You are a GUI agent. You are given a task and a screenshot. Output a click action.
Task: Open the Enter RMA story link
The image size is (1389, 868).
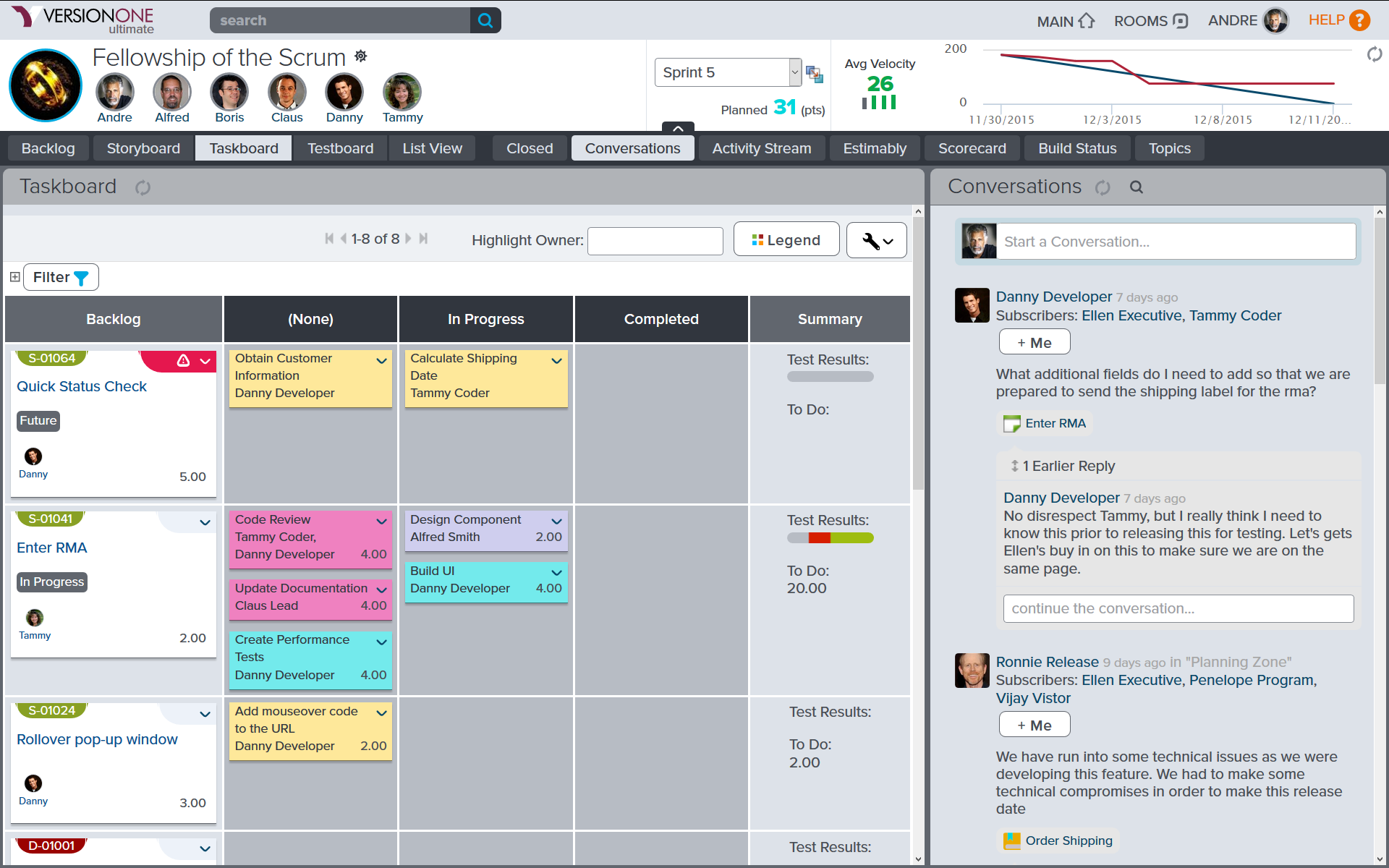click(52, 548)
